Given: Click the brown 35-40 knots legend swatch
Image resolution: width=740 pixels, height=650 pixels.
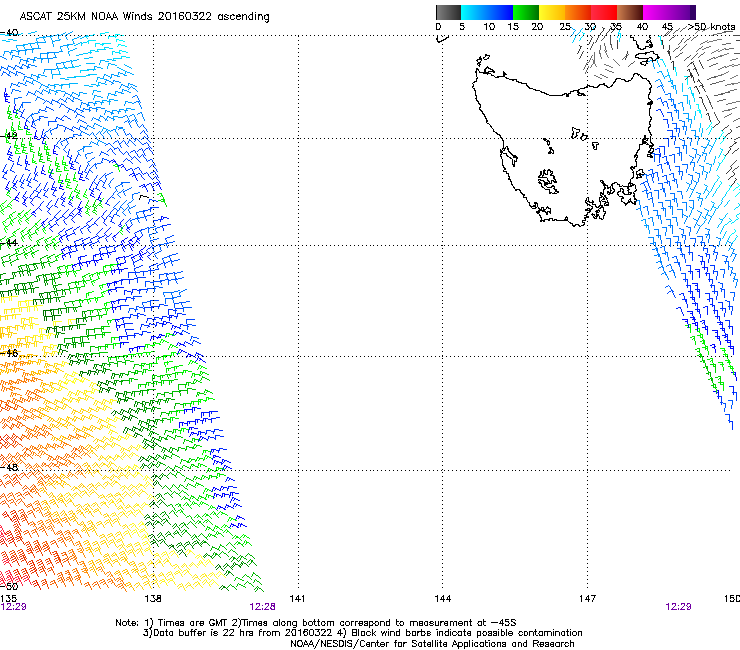Looking at the screenshot, I should click(x=630, y=12).
